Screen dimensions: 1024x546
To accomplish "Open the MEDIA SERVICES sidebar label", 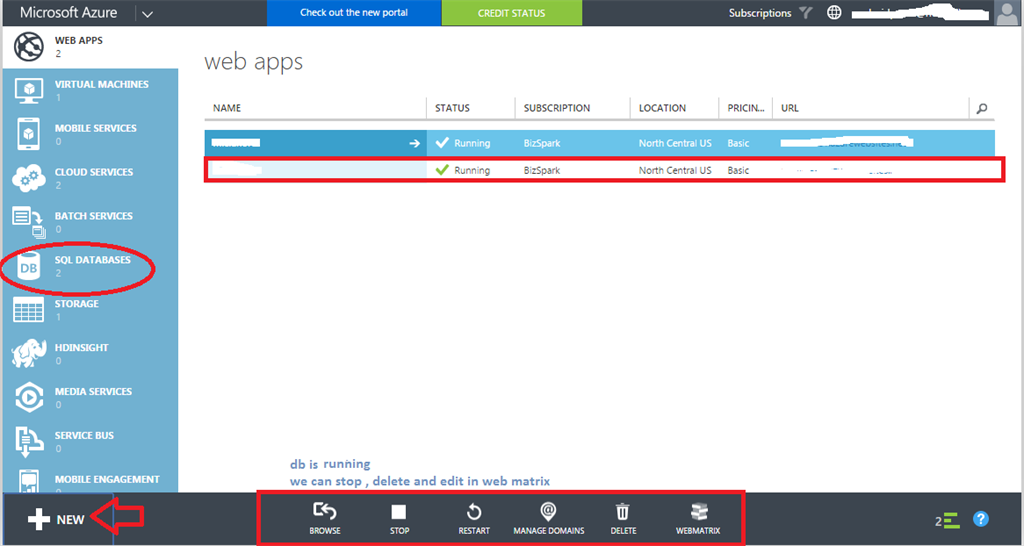I will [93, 391].
